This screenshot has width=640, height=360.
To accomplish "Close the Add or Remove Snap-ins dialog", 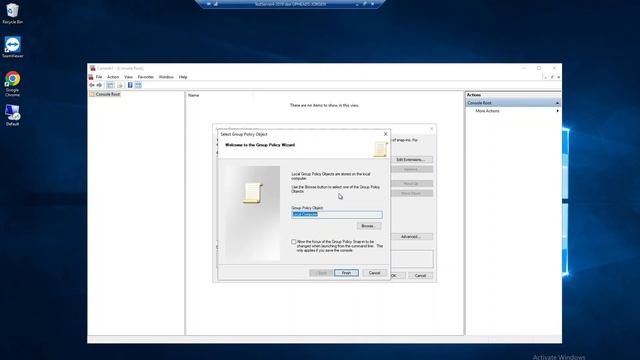I will tap(431, 129).
